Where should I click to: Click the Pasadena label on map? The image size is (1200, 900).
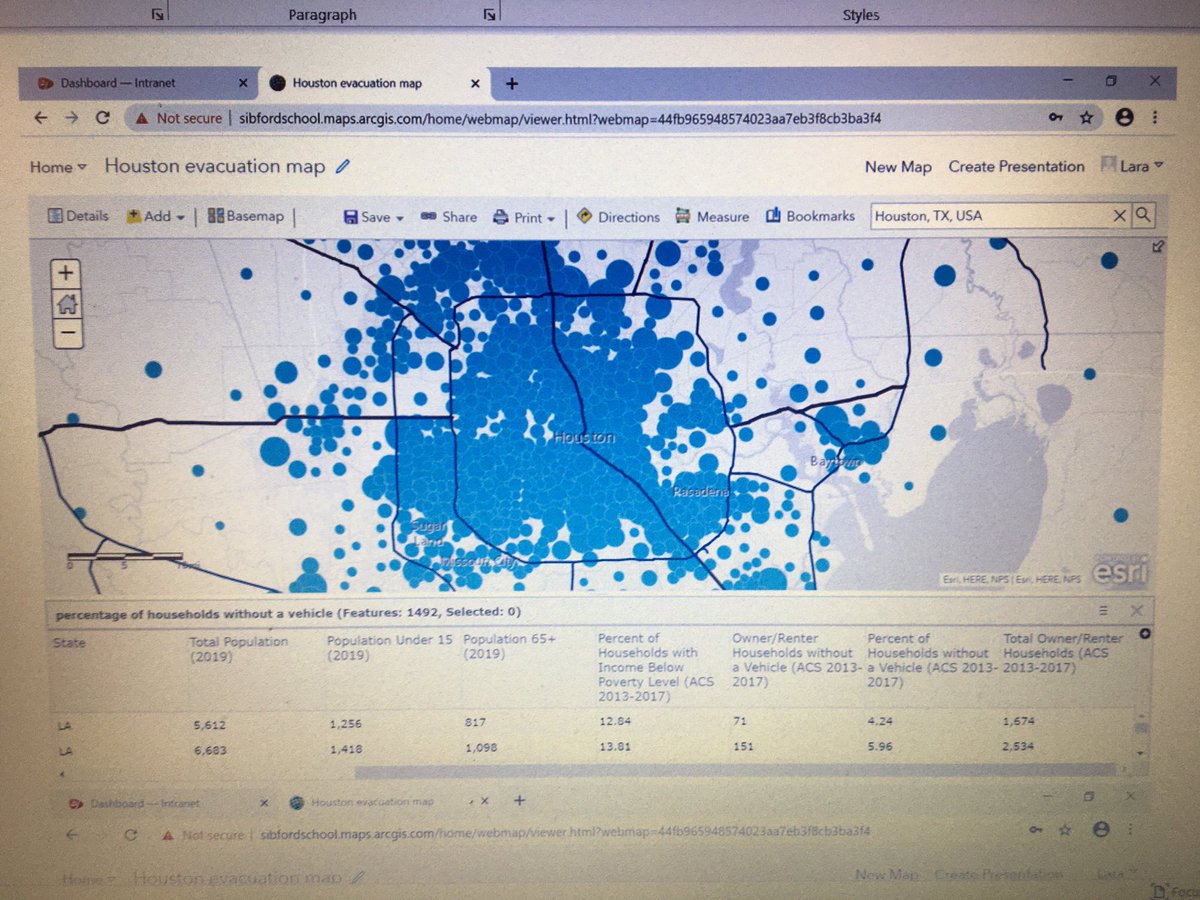pyautogui.click(x=701, y=493)
